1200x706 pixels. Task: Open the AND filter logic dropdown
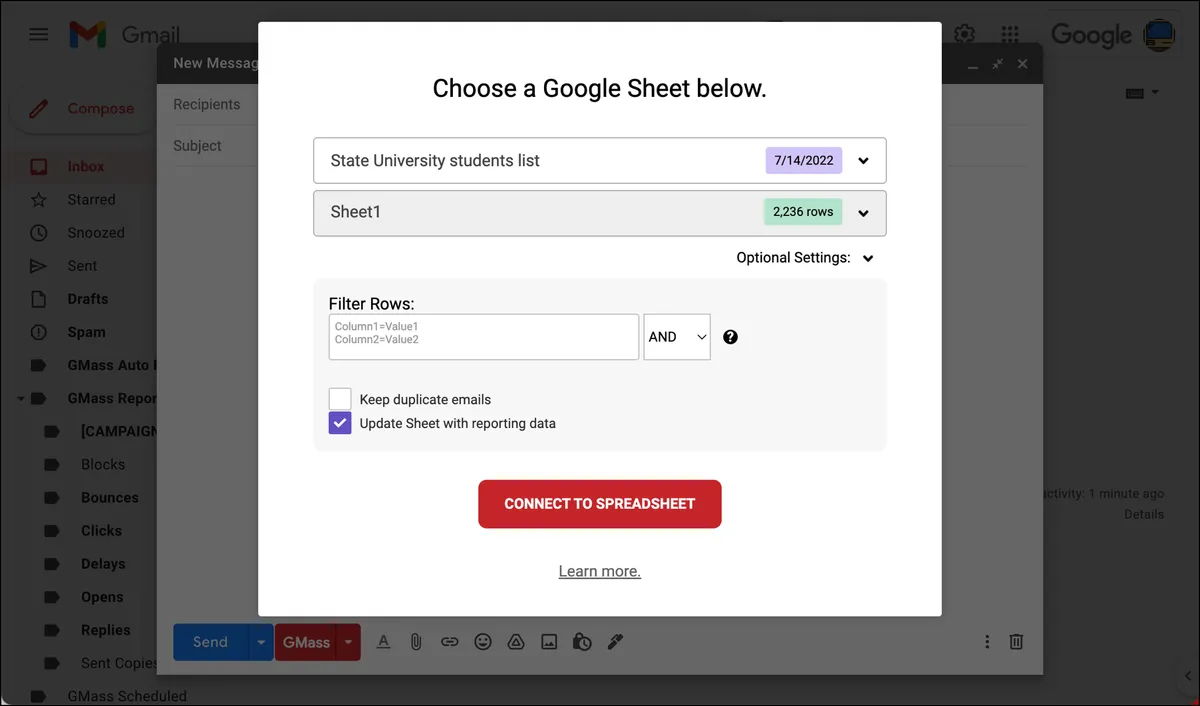coord(677,337)
